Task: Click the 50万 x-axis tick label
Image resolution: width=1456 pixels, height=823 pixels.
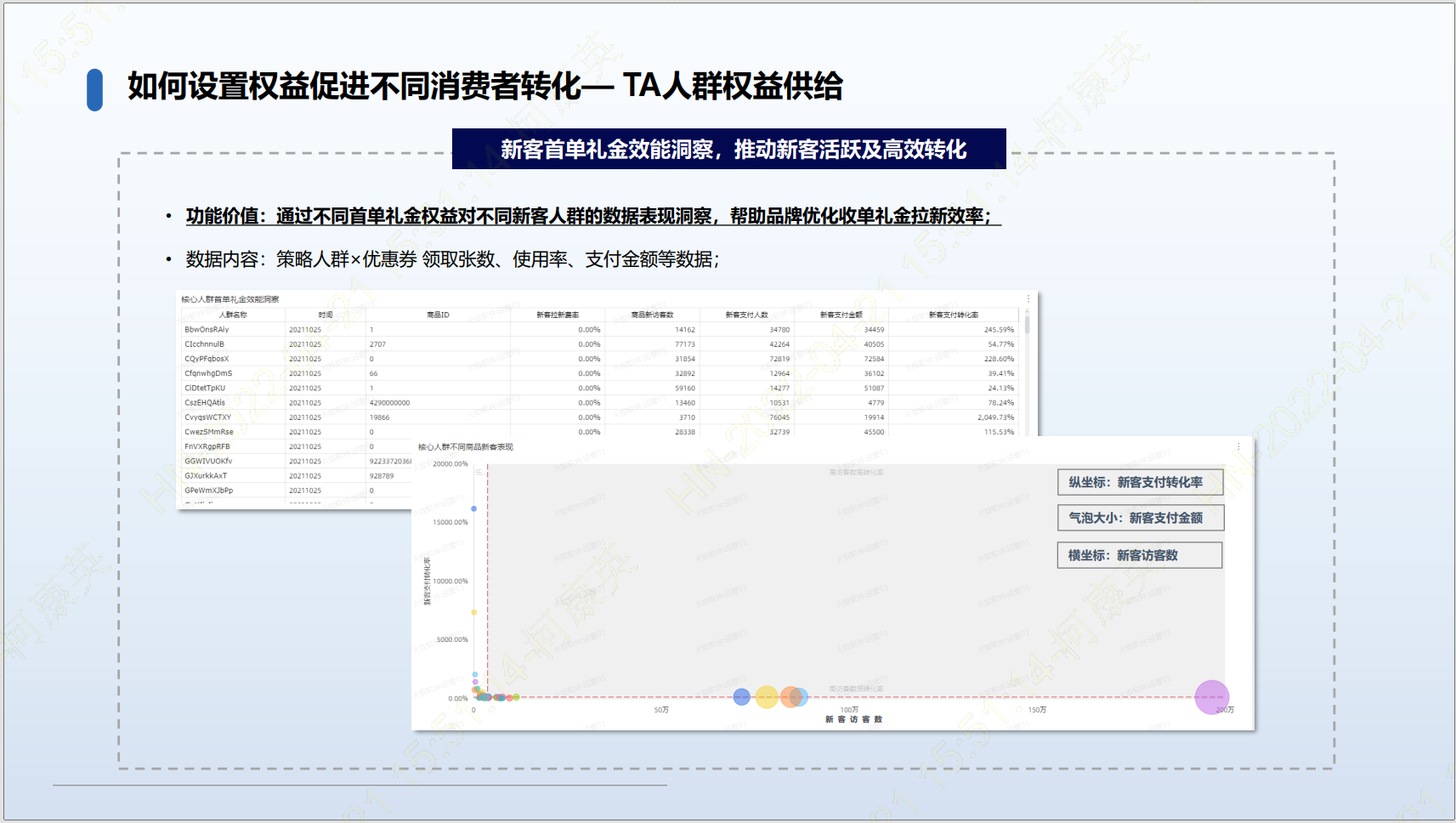Action: click(661, 710)
